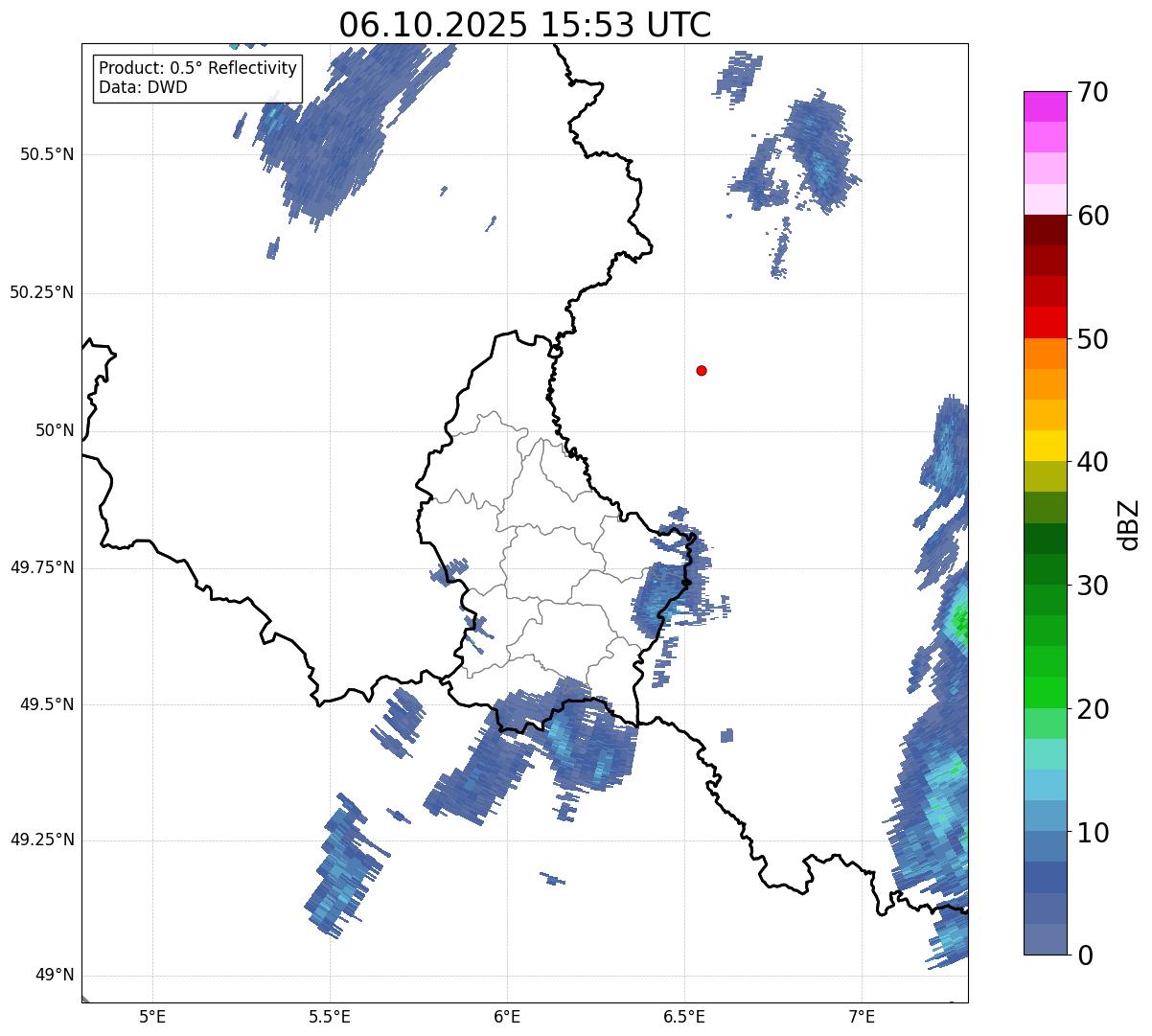Click the 20 colorbar tick label
The image size is (1152, 1036).
click(x=1093, y=709)
